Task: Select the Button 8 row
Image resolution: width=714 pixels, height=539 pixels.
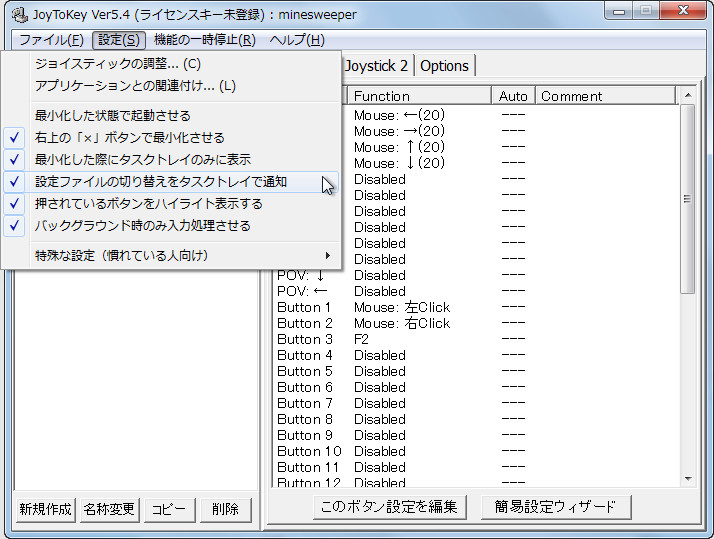Action: pos(476,419)
